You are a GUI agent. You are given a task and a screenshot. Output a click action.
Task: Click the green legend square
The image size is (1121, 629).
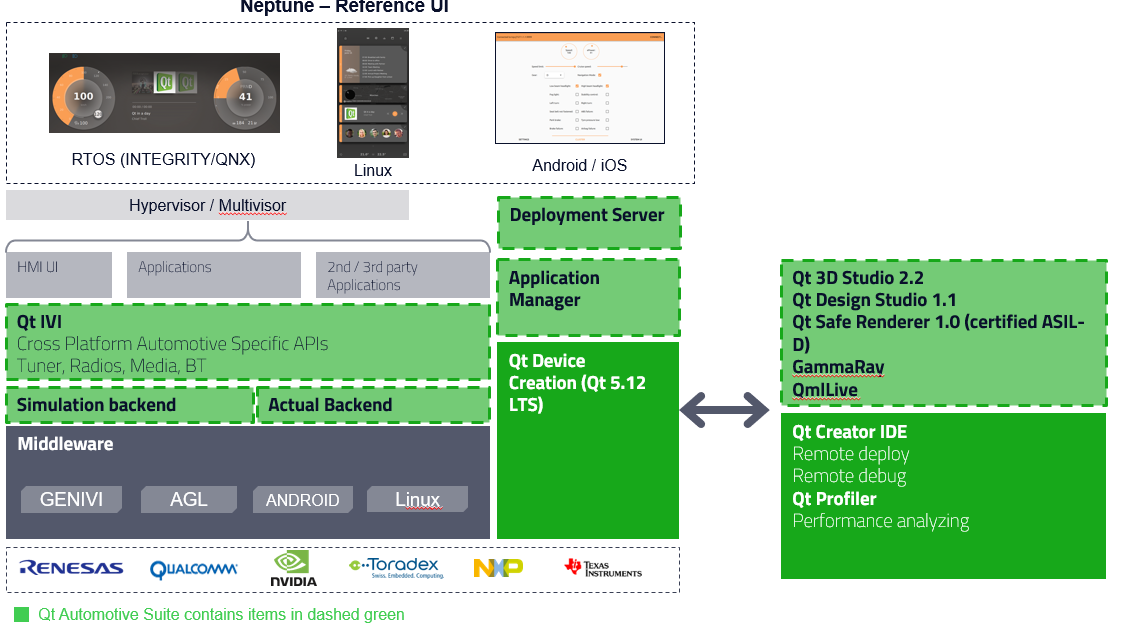point(21,614)
